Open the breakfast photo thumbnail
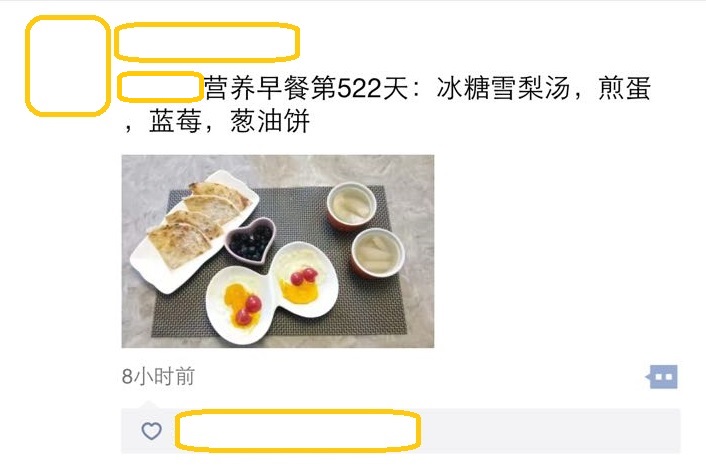This screenshot has height=476, width=706. click(x=278, y=251)
